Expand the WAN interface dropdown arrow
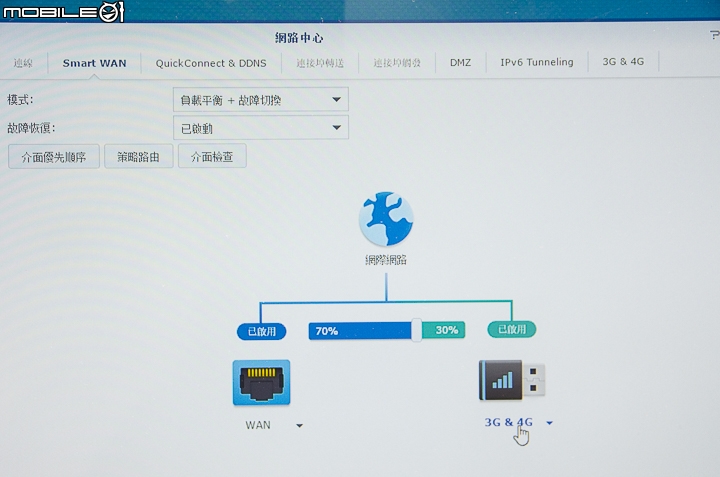Screen dimensions: 720x477 [x=299, y=426]
